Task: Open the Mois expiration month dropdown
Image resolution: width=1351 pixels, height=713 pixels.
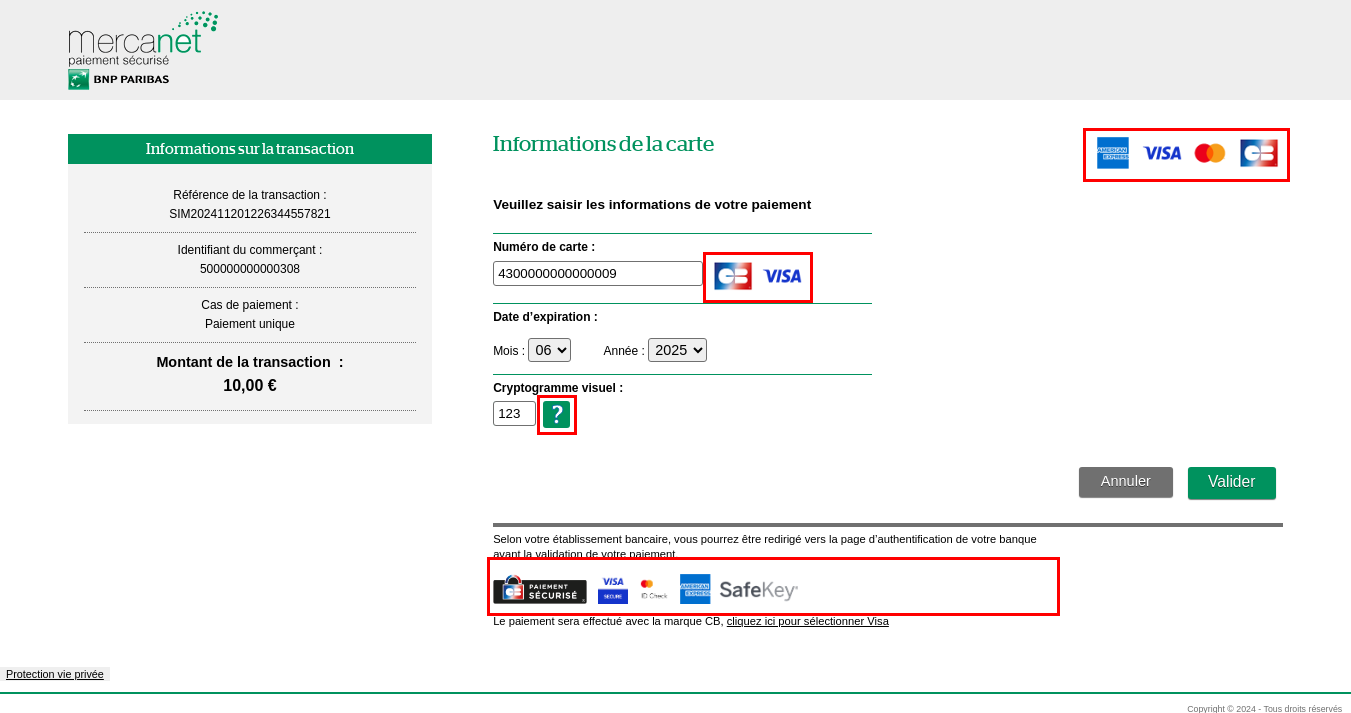Action: (x=549, y=350)
